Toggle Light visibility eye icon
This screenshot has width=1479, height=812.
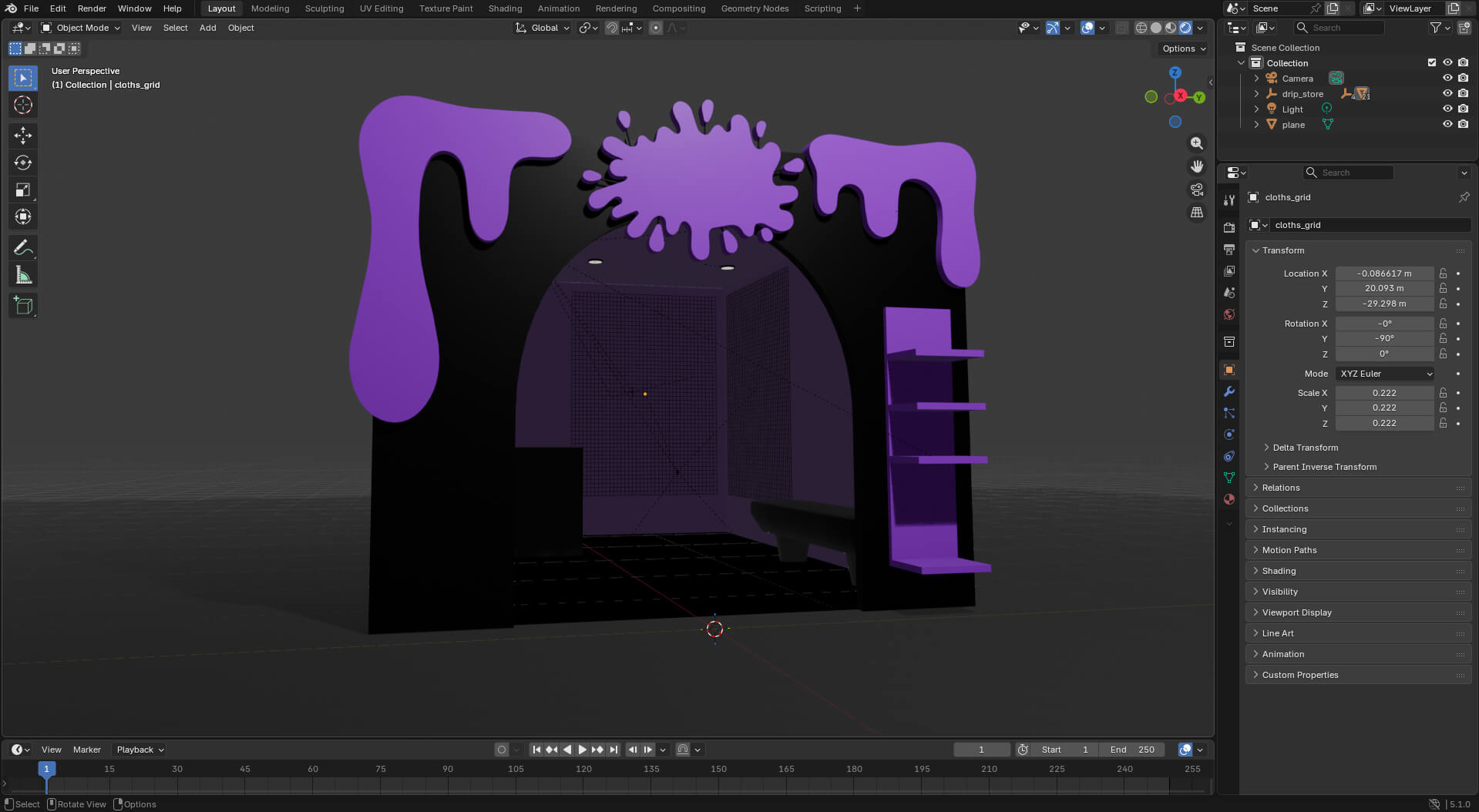(1447, 109)
